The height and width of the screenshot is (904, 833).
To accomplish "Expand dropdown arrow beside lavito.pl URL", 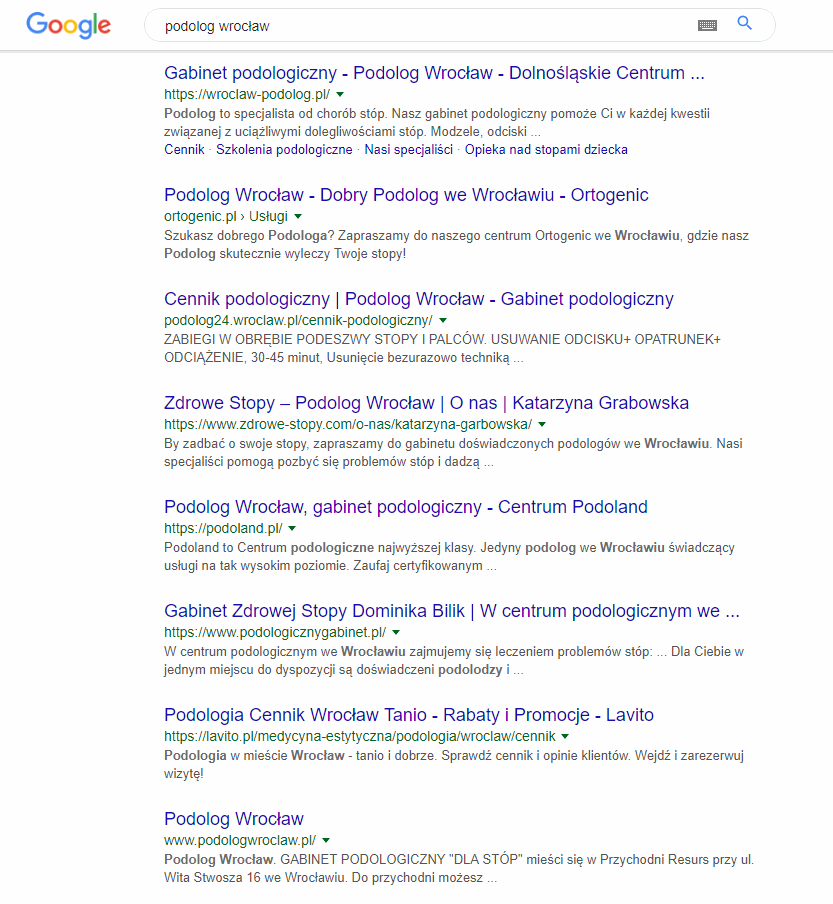I will [x=565, y=736].
